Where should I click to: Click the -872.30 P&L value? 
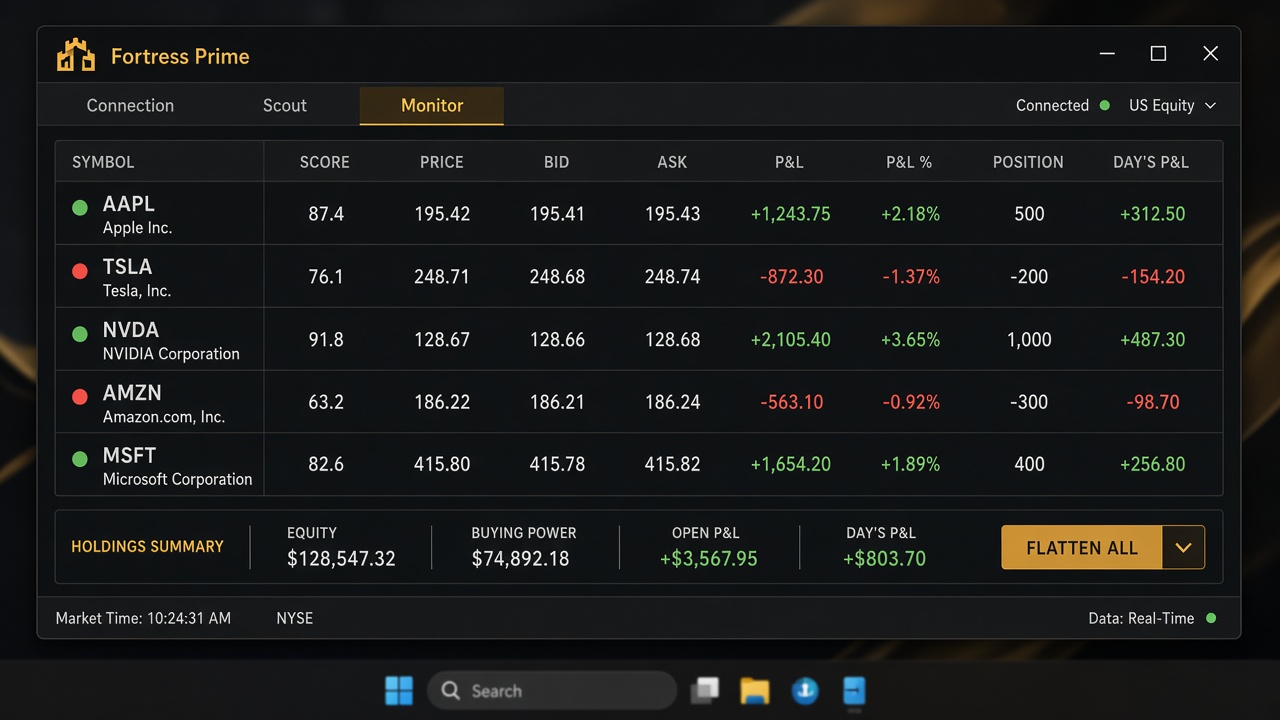point(792,277)
